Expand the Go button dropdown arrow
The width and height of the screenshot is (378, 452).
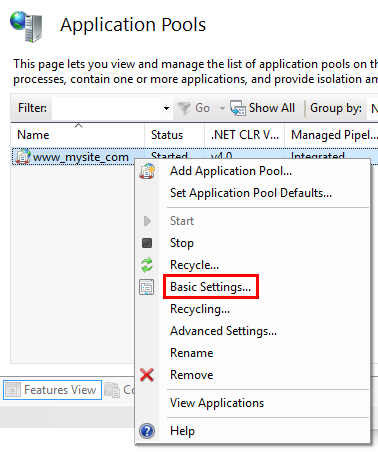(x=222, y=108)
